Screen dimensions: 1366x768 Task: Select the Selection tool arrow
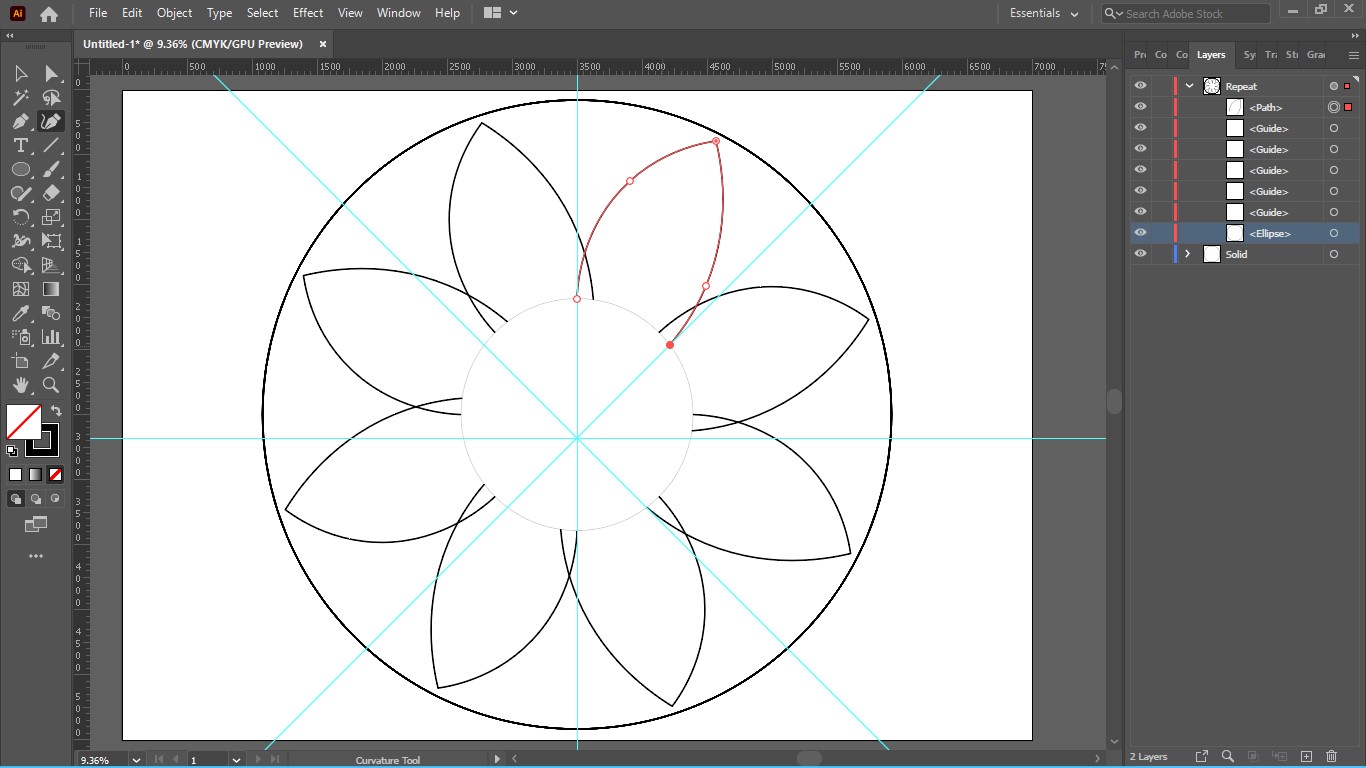pos(21,74)
